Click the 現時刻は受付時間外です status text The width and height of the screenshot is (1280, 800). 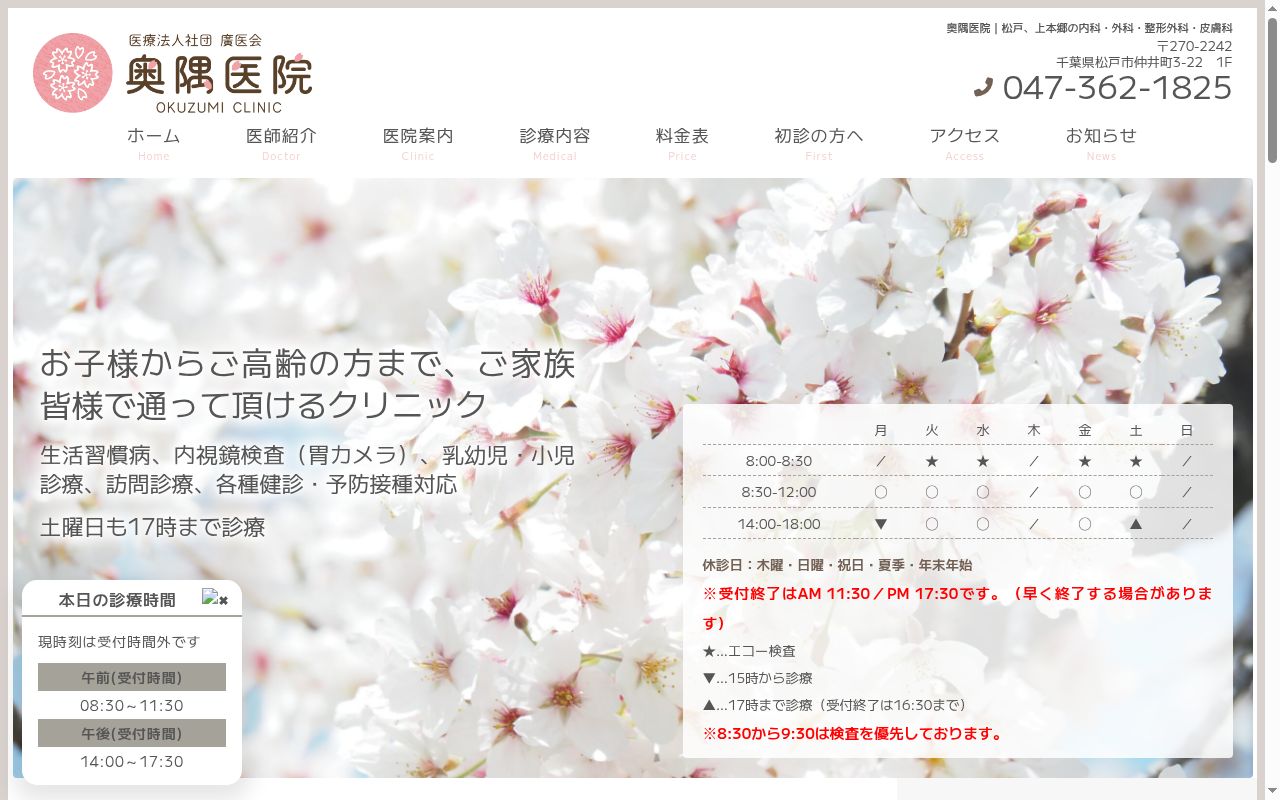[x=119, y=642]
